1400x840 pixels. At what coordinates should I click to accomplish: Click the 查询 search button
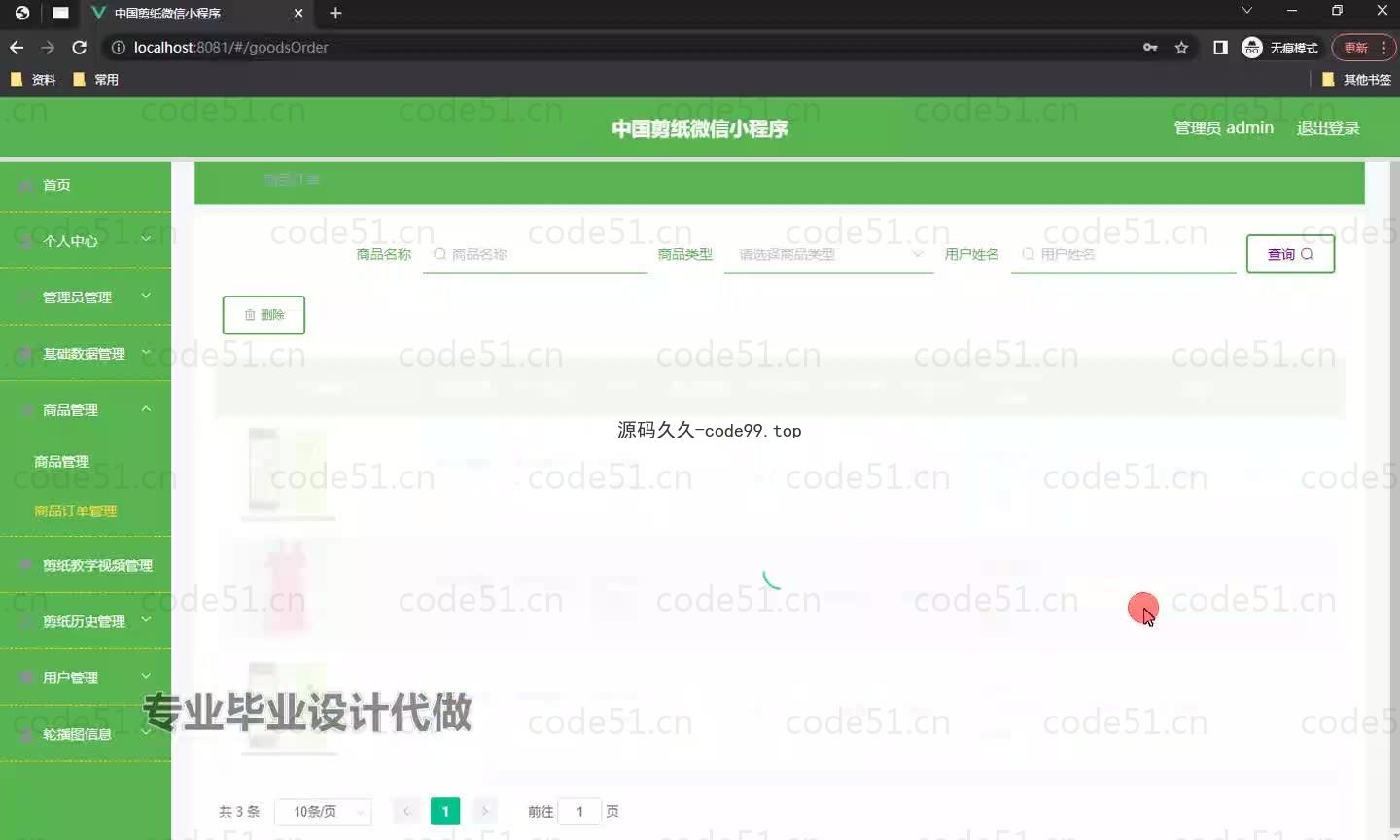[1290, 254]
